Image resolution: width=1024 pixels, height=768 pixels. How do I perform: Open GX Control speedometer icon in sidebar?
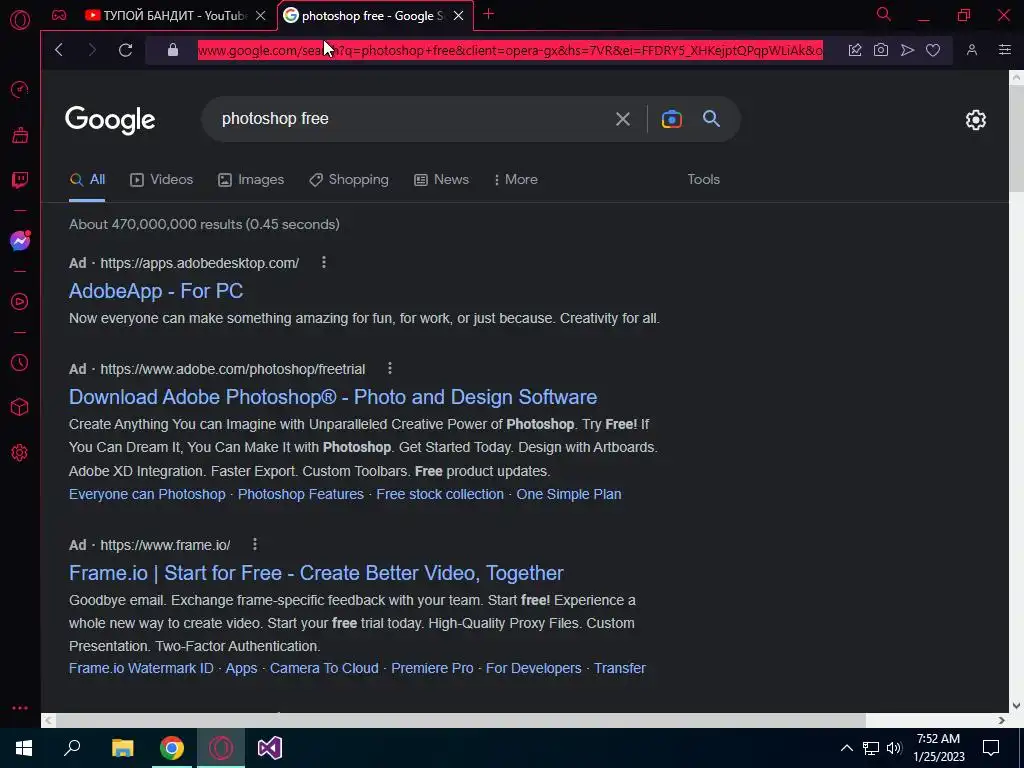click(x=20, y=89)
